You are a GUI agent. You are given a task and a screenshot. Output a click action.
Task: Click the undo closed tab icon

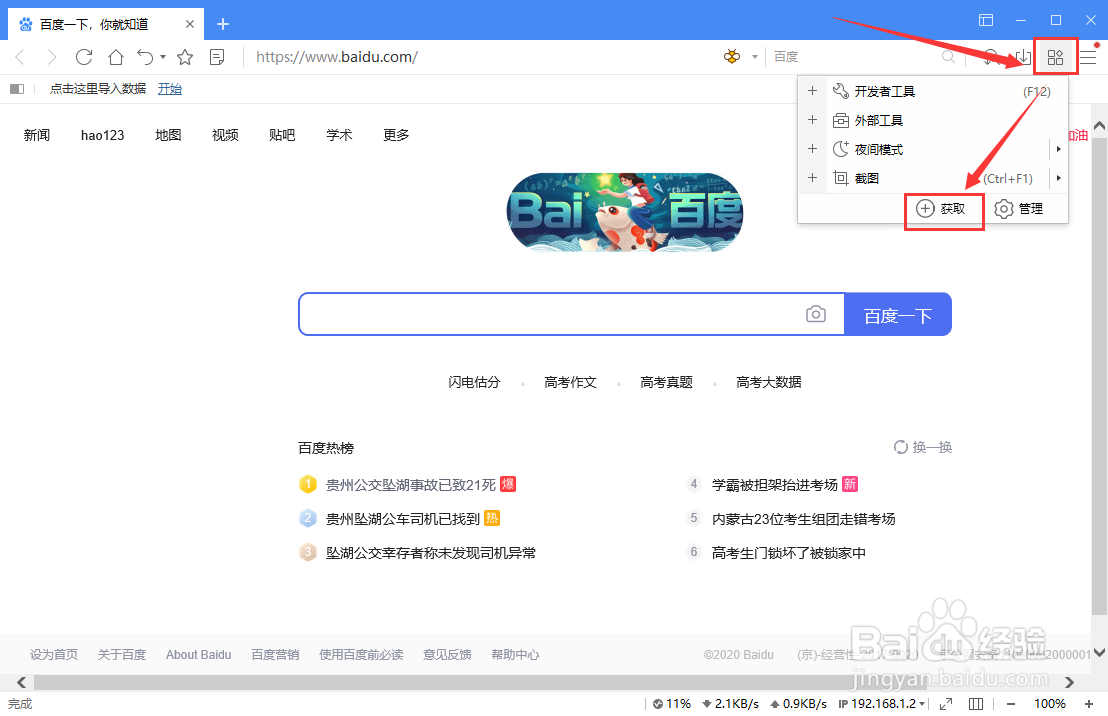(145, 57)
